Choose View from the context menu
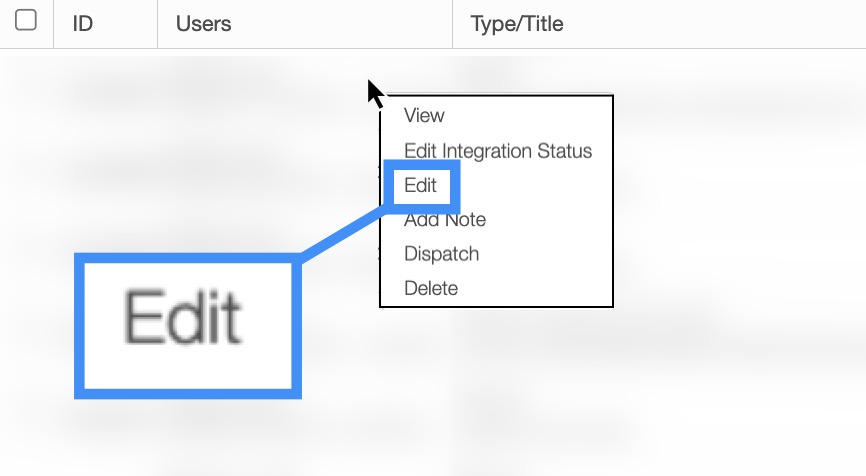866x476 pixels. click(x=424, y=116)
